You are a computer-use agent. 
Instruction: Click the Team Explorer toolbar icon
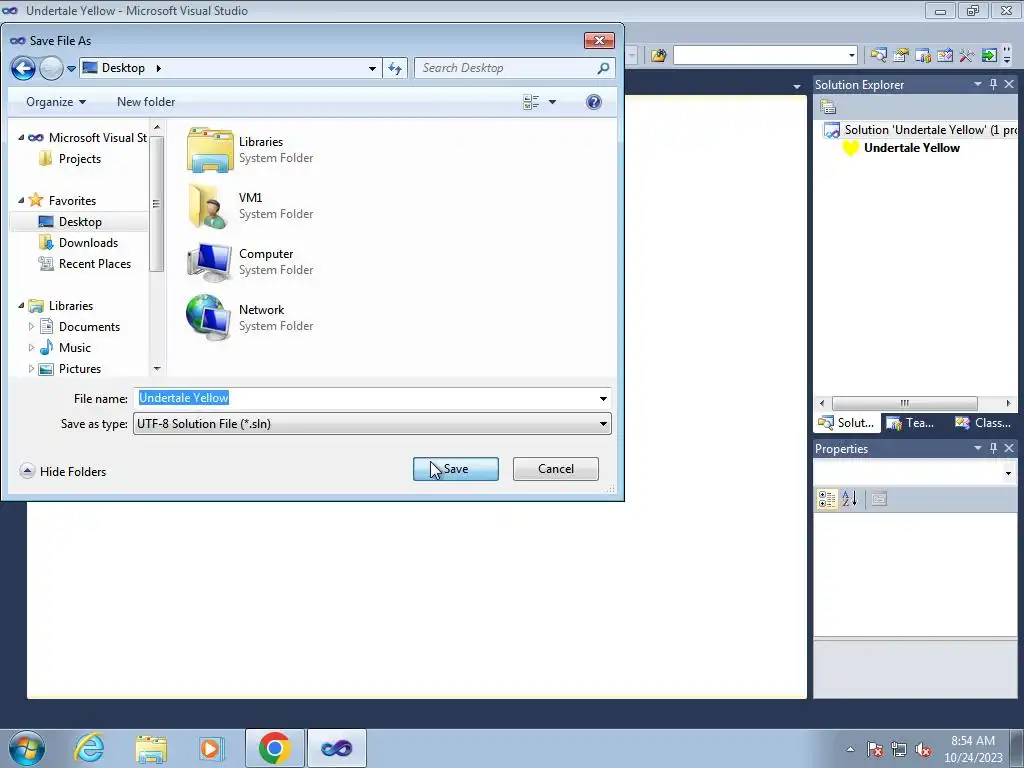point(923,56)
